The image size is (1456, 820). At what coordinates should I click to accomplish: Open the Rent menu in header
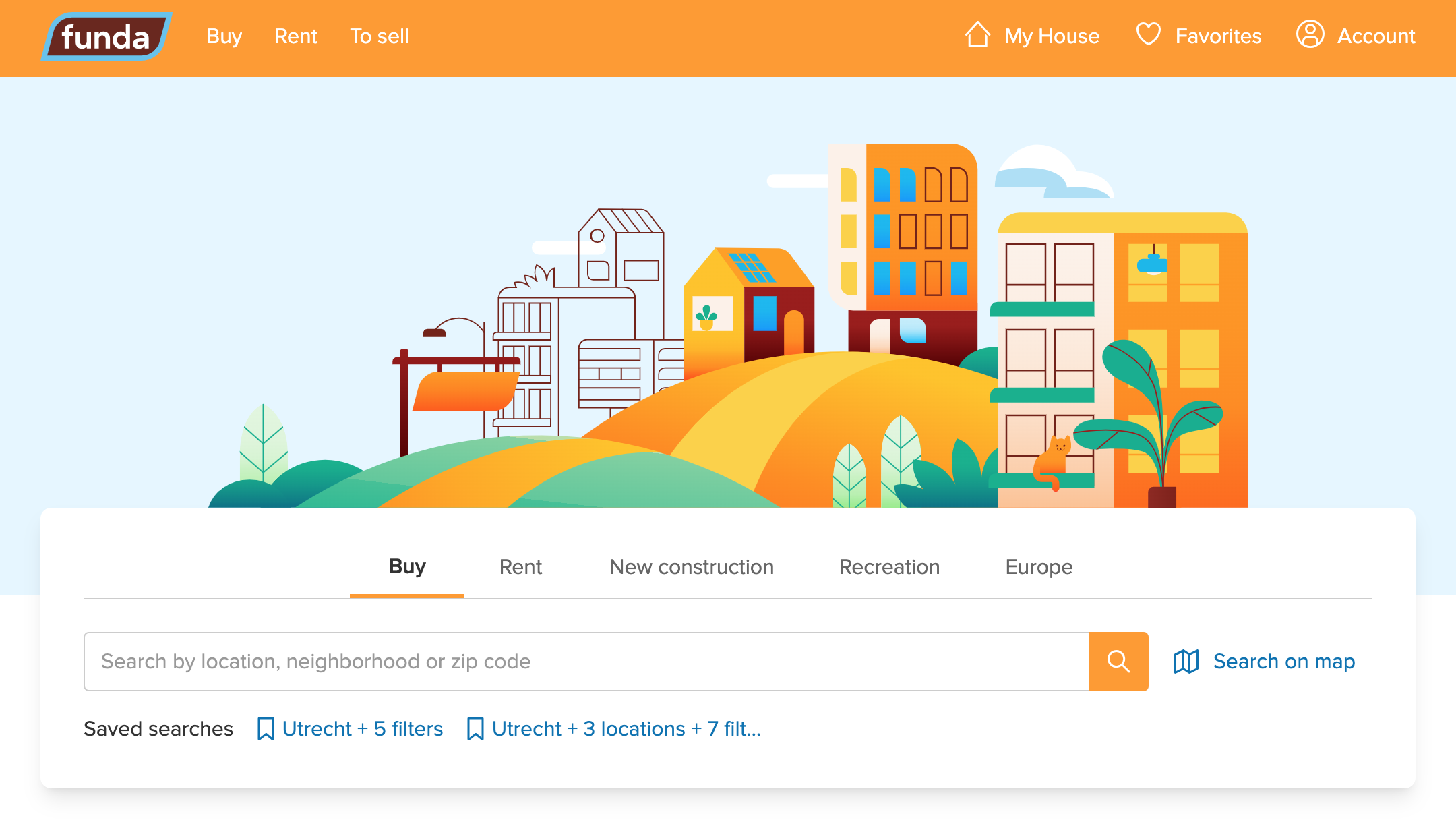(x=296, y=36)
